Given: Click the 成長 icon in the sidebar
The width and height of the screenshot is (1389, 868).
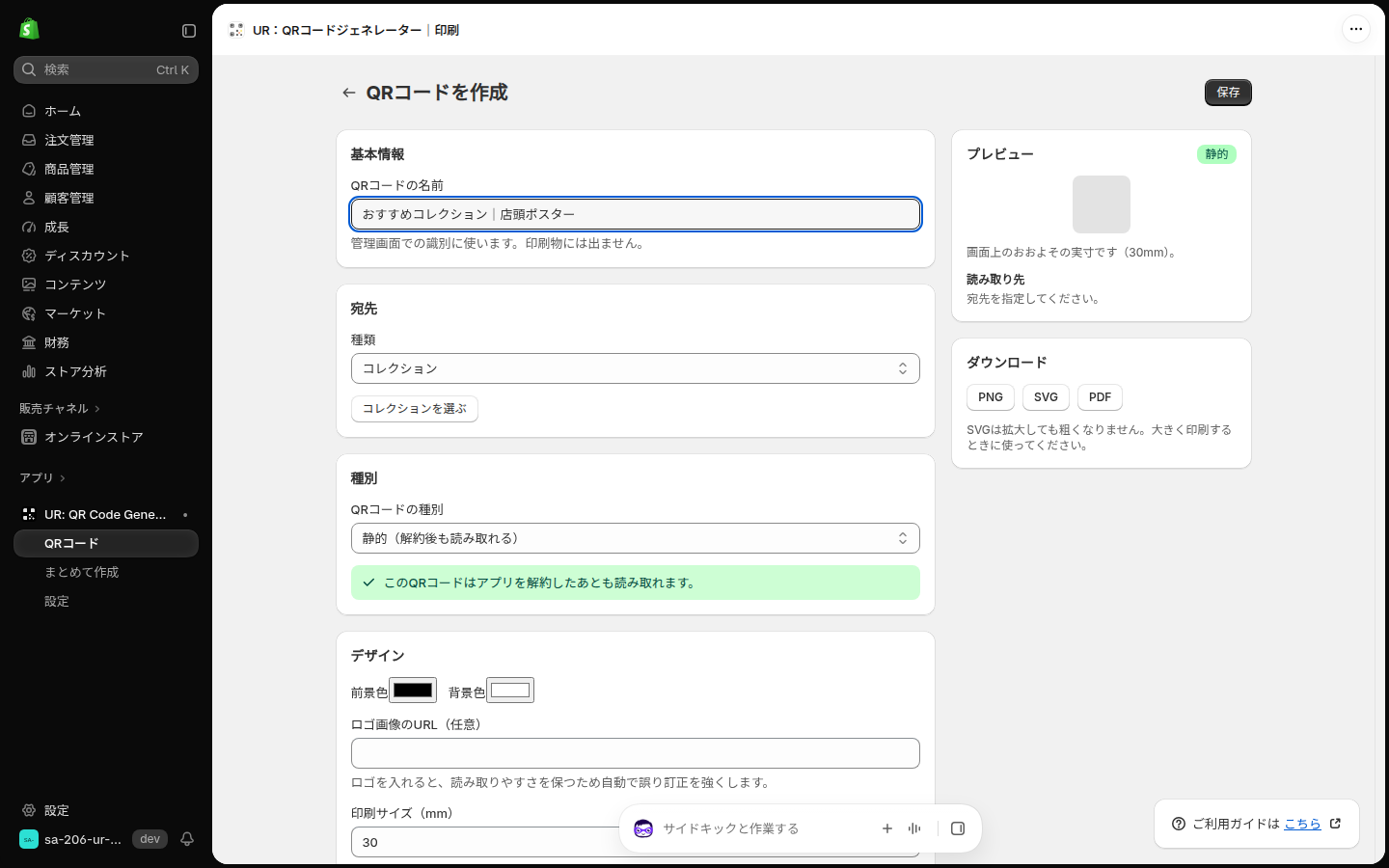Looking at the screenshot, I should (29, 227).
